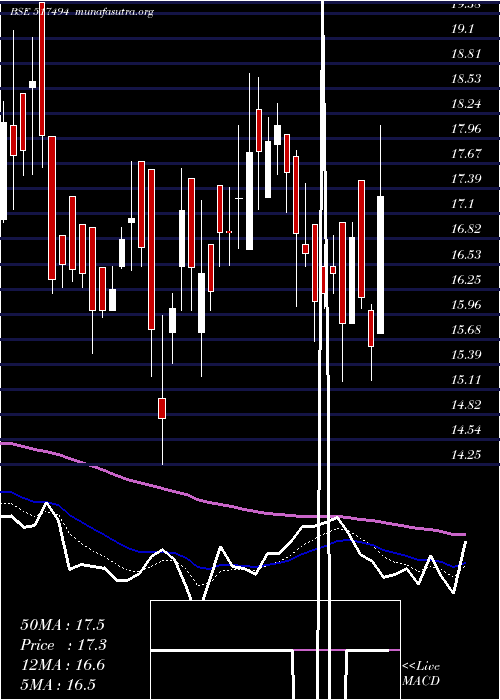500x700 pixels.
Task: Click the munafasutra.org site text
Action: click(115, 12)
